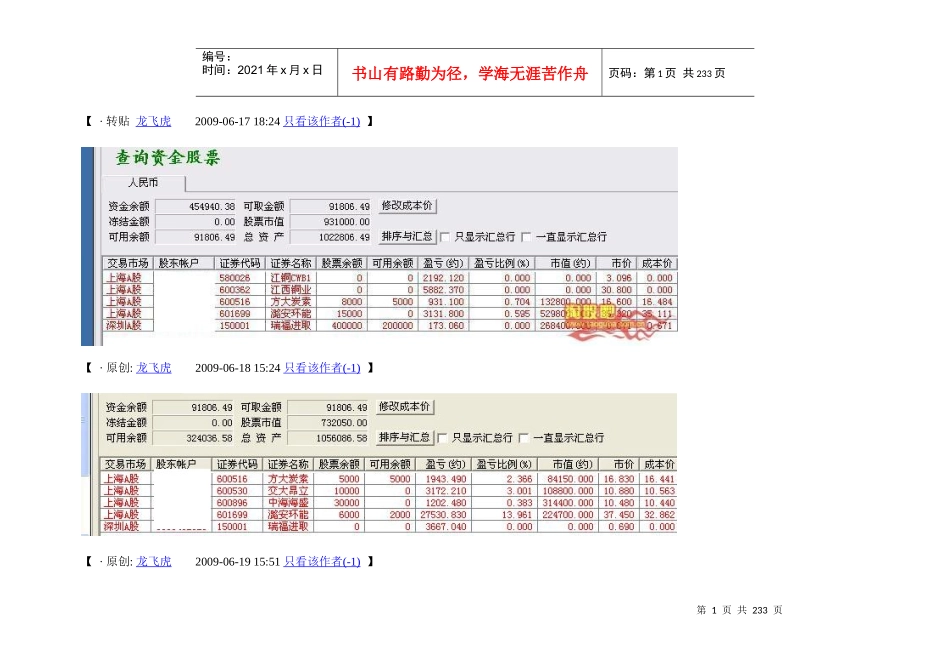Click the market value cell 224700.000
This screenshot has height=672, width=950.
[570, 514]
